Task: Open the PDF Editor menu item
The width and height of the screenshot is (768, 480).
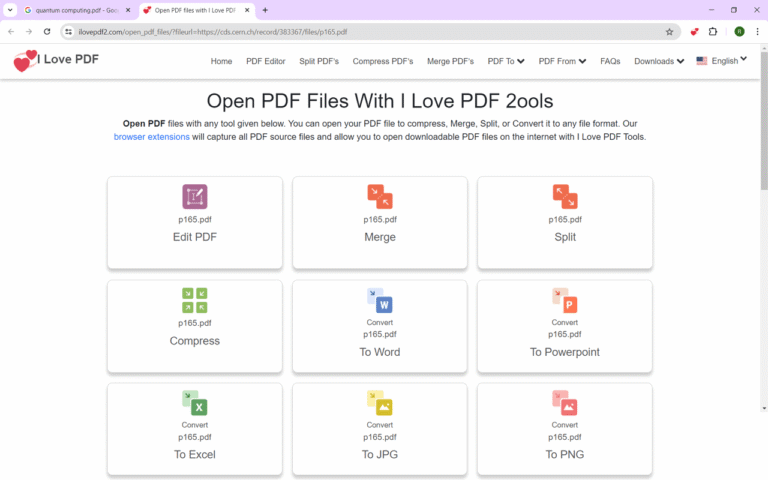Action: pos(265,61)
